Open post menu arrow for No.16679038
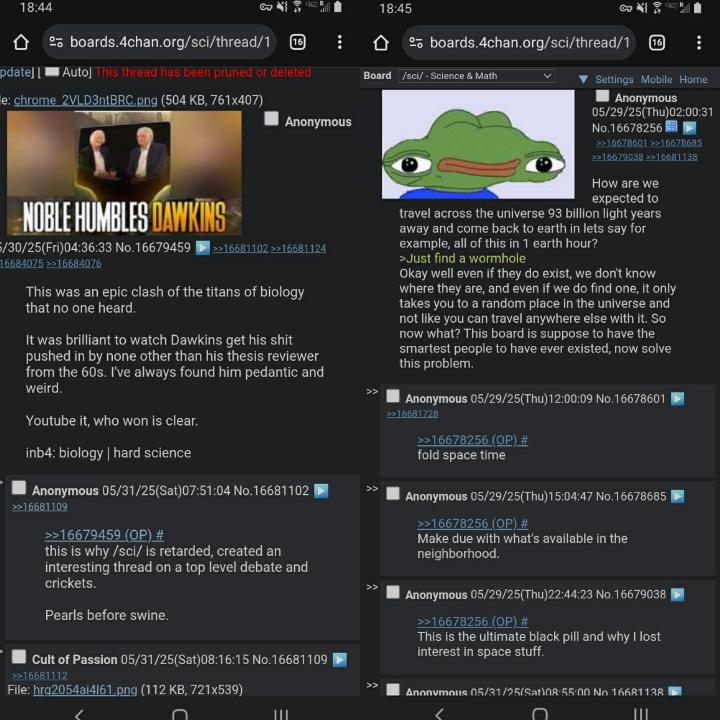 pos(677,595)
